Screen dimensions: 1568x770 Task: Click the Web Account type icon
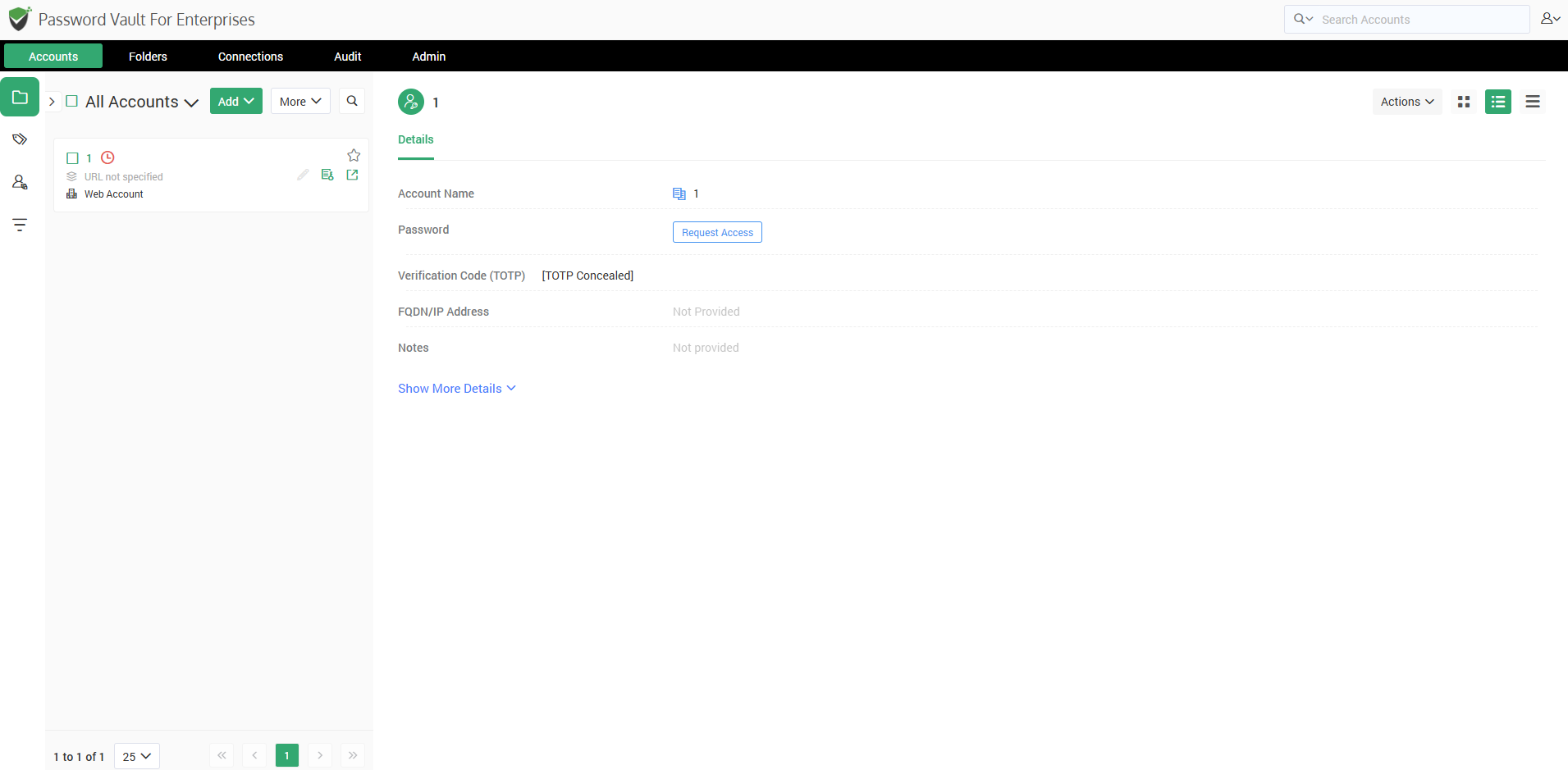pyautogui.click(x=71, y=194)
